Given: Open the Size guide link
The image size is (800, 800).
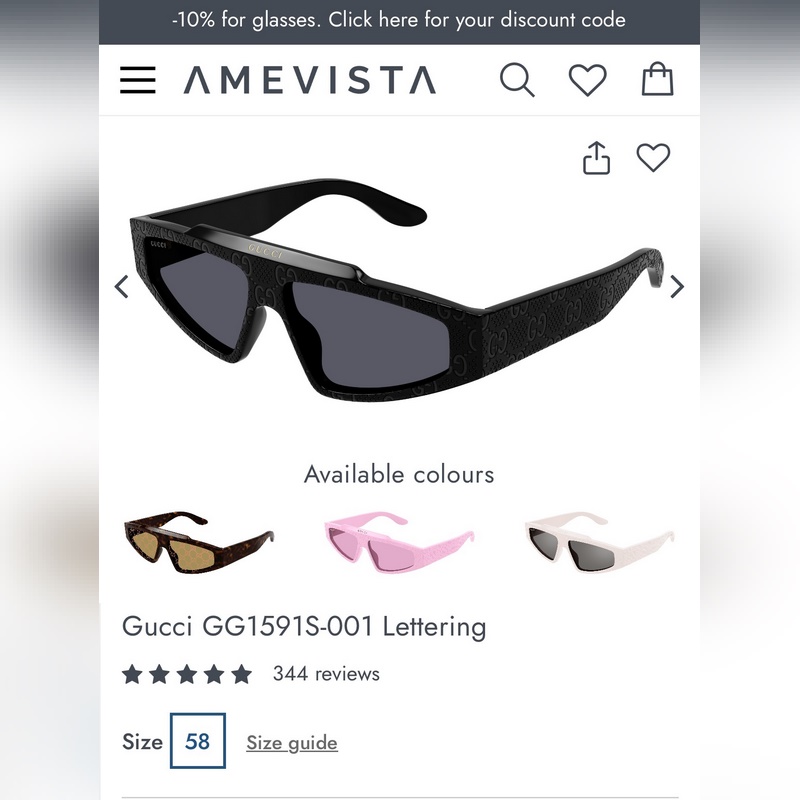Looking at the screenshot, I should pos(292,743).
